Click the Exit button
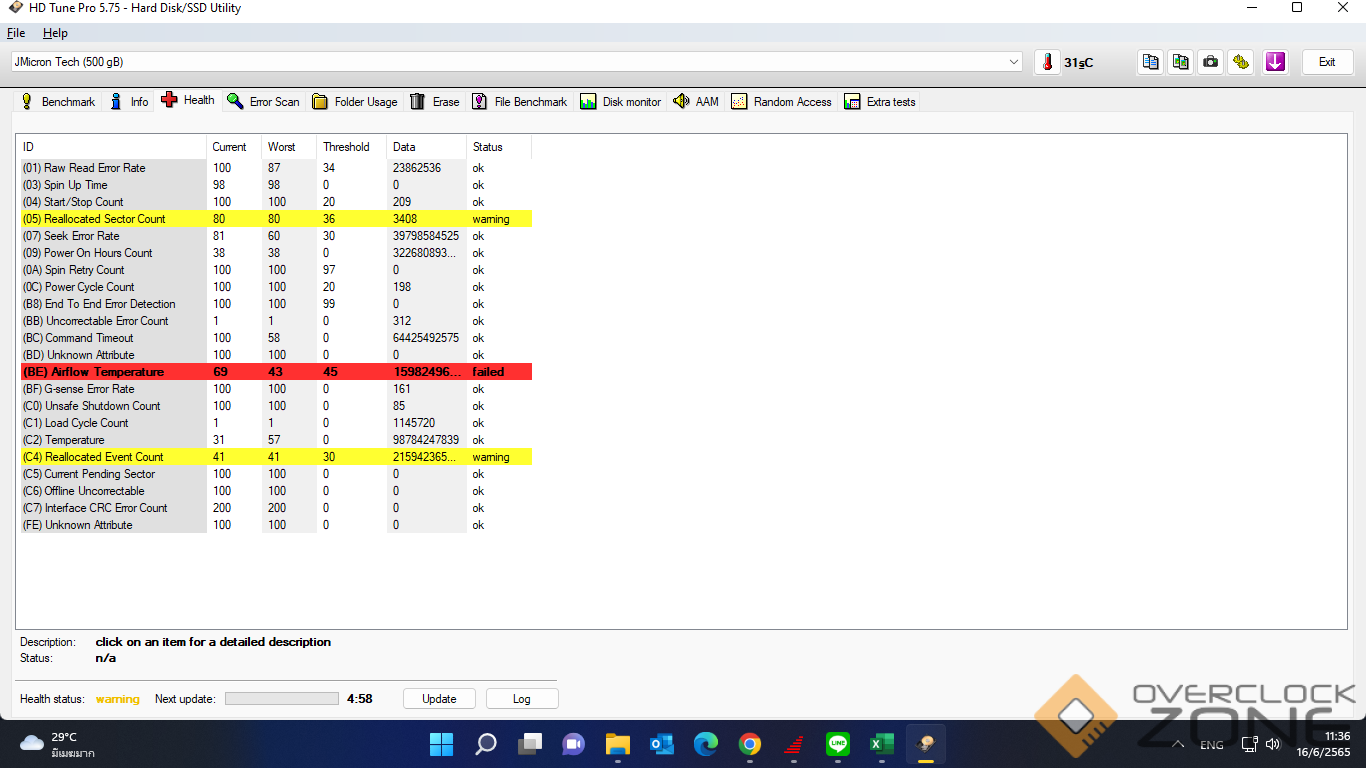The image size is (1366, 768). pyautogui.click(x=1327, y=62)
